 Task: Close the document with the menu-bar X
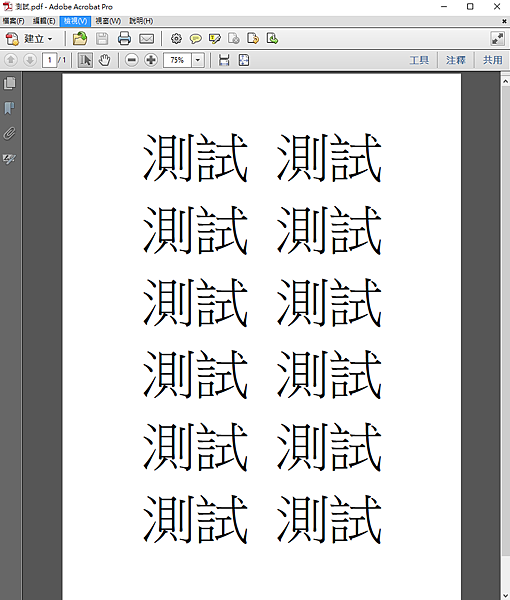click(x=504, y=21)
